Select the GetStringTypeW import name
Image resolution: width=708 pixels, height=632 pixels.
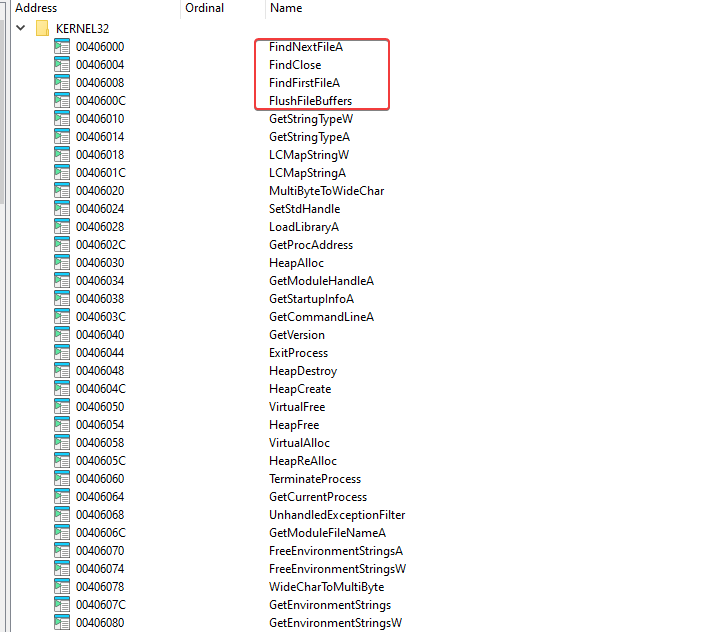[311, 119]
